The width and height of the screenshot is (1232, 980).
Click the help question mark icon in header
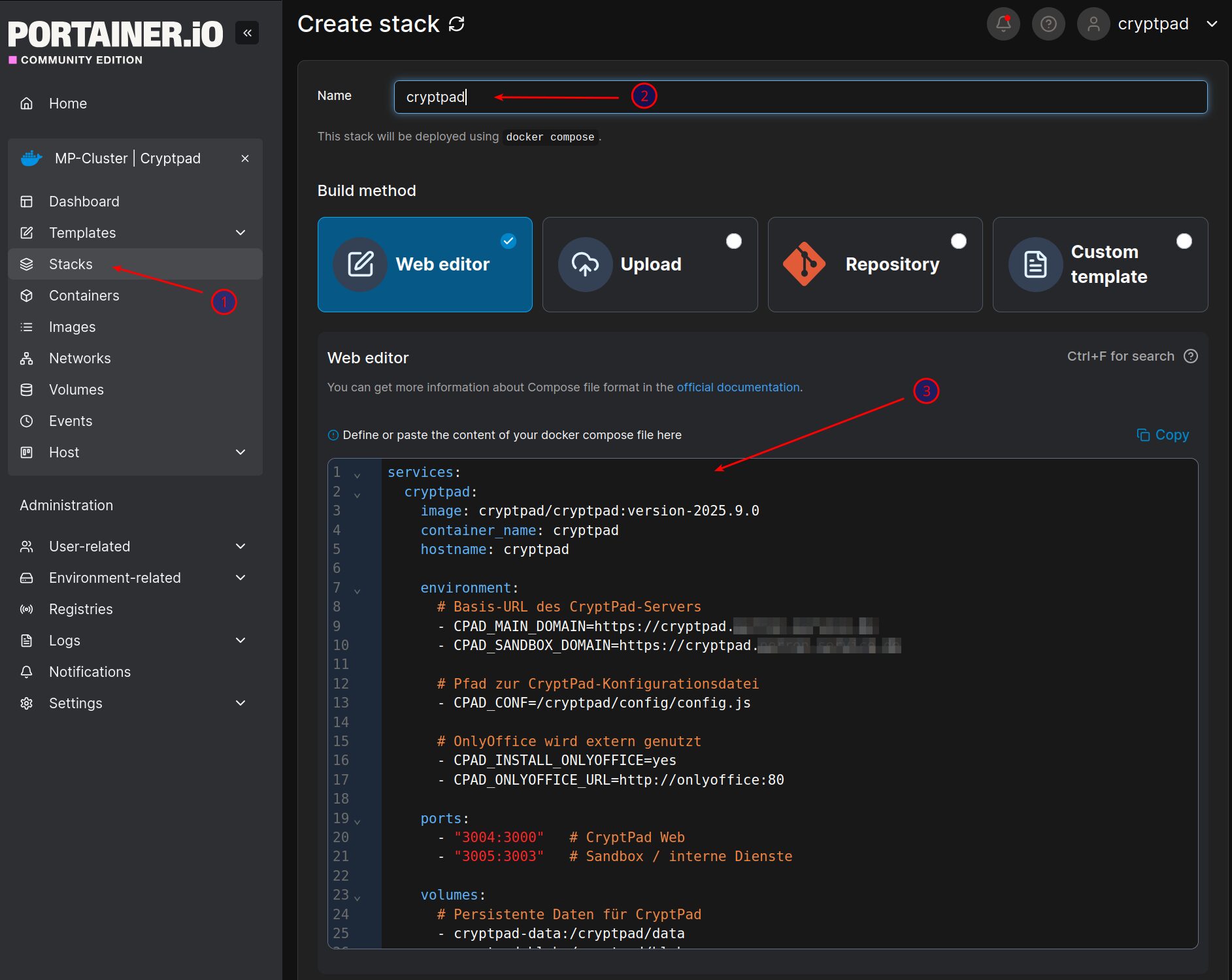point(1048,24)
